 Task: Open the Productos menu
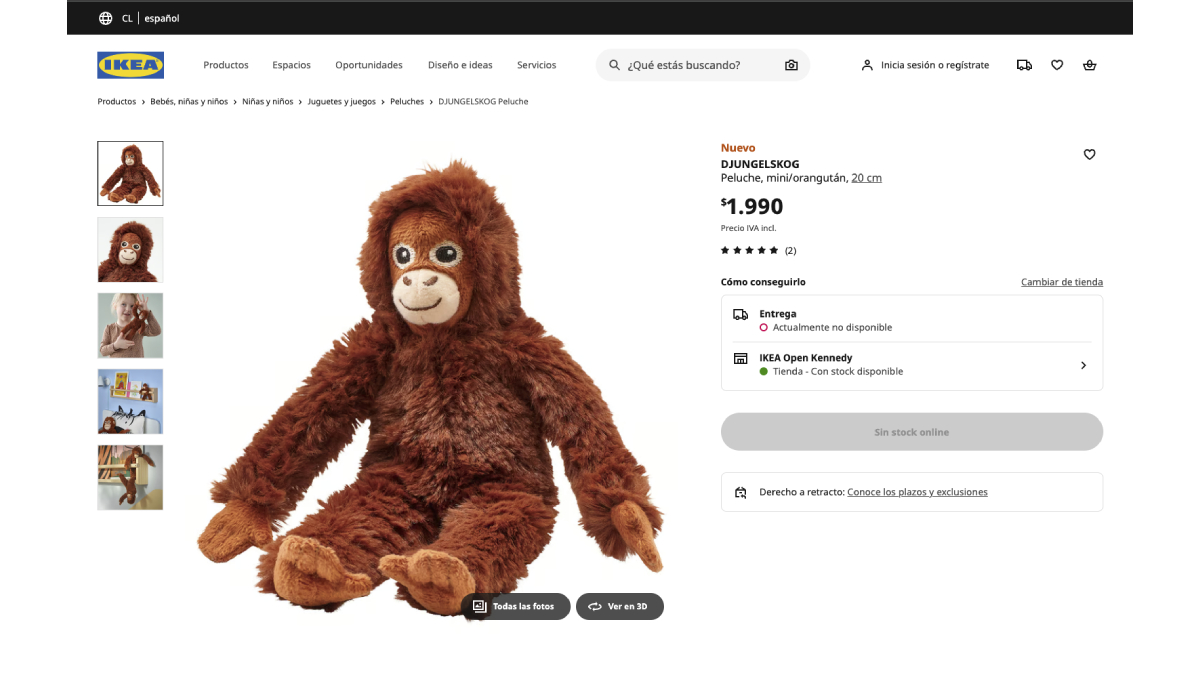click(226, 65)
